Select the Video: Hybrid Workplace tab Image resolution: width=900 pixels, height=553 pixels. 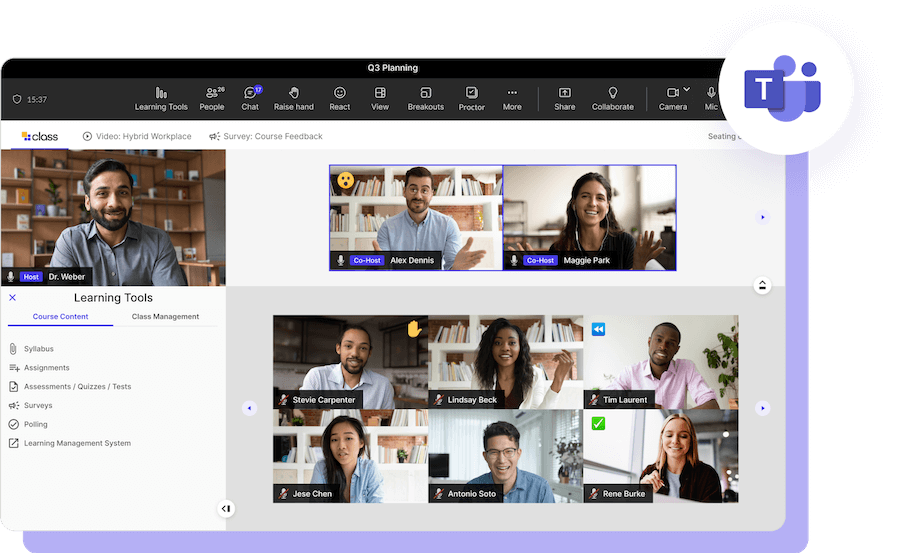[x=137, y=136]
